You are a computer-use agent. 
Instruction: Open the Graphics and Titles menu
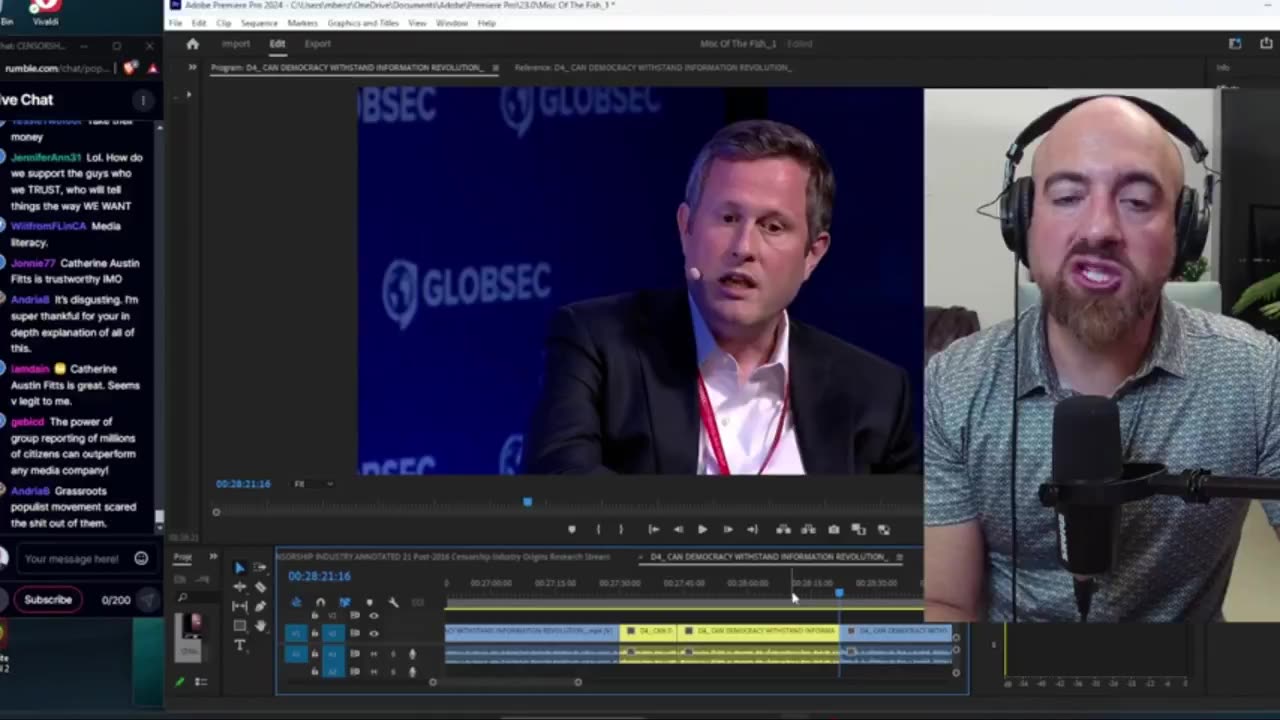363,23
